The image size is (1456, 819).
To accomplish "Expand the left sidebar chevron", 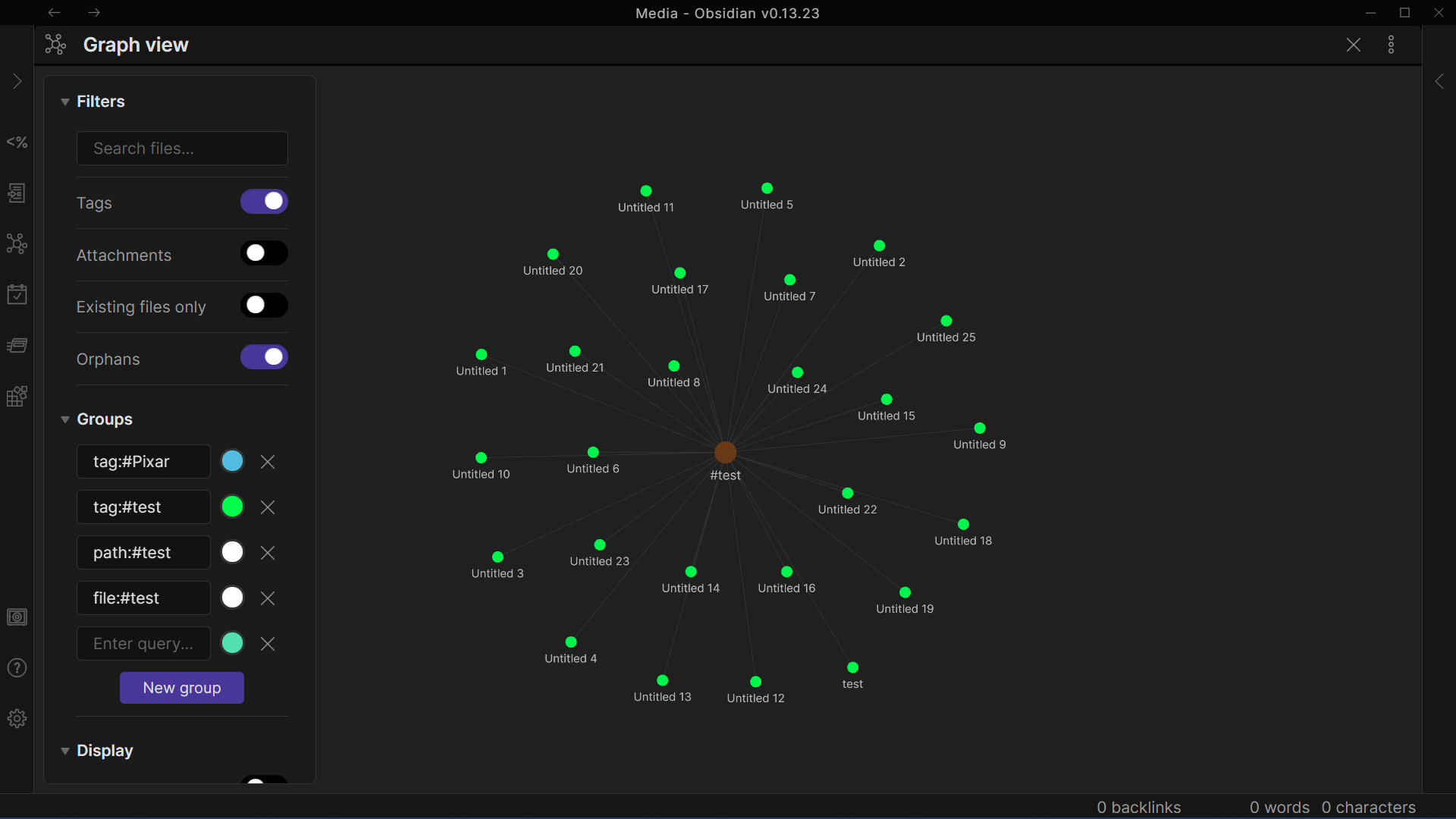I will coord(17,81).
